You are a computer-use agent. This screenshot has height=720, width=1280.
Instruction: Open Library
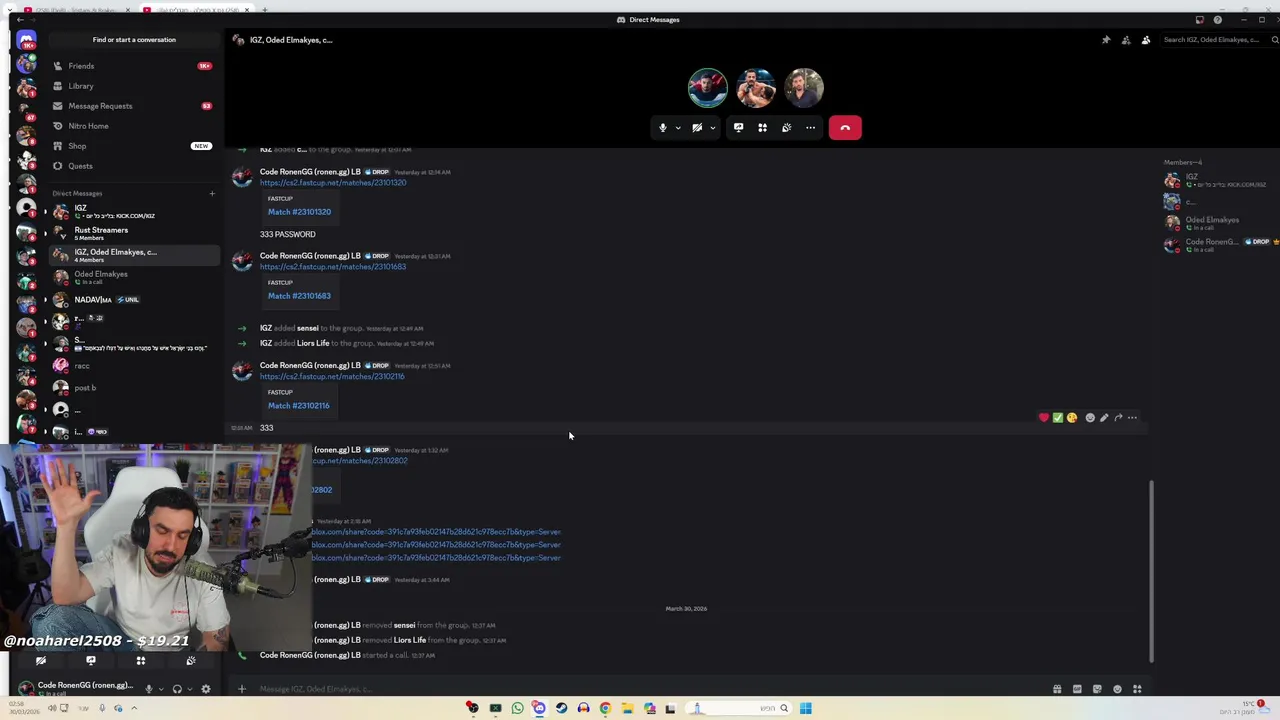133,86
